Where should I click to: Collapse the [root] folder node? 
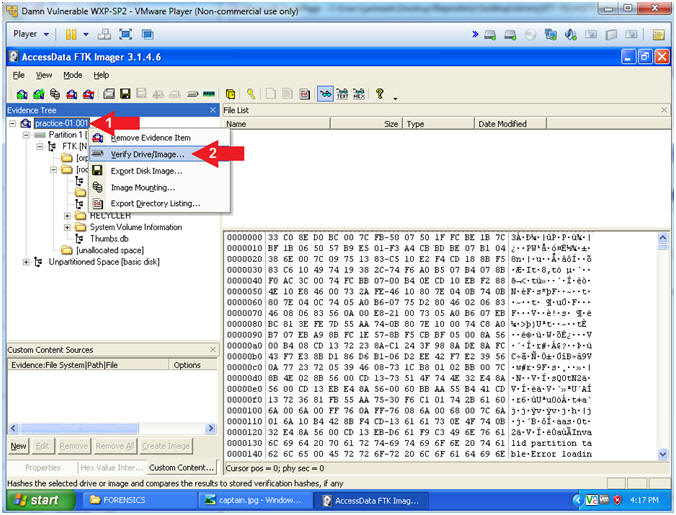tap(53, 169)
